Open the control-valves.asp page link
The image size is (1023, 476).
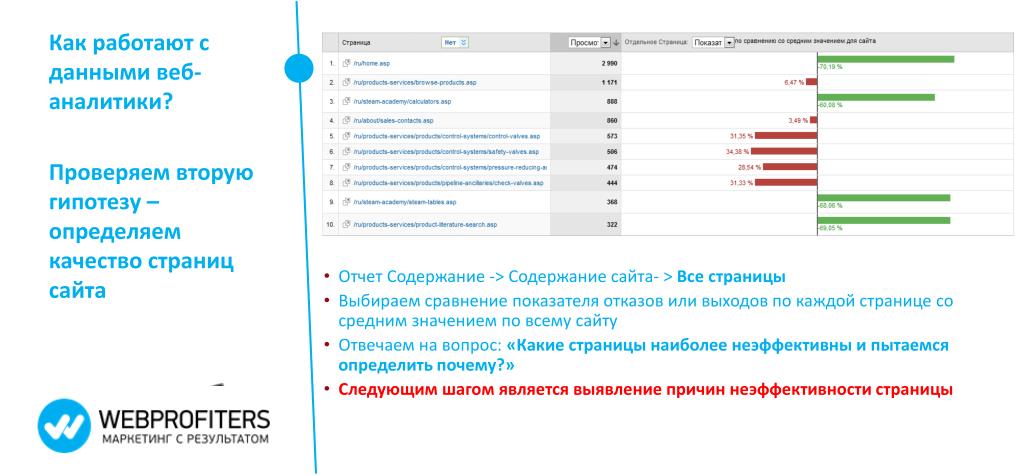[446, 136]
